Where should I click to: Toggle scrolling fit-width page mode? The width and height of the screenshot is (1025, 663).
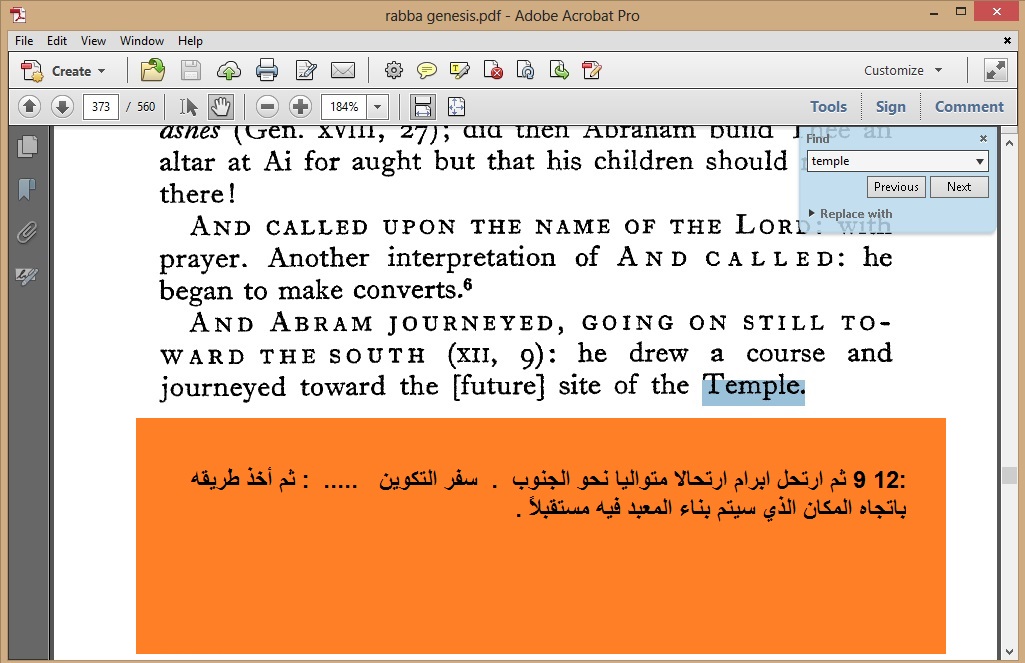[422, 106]
